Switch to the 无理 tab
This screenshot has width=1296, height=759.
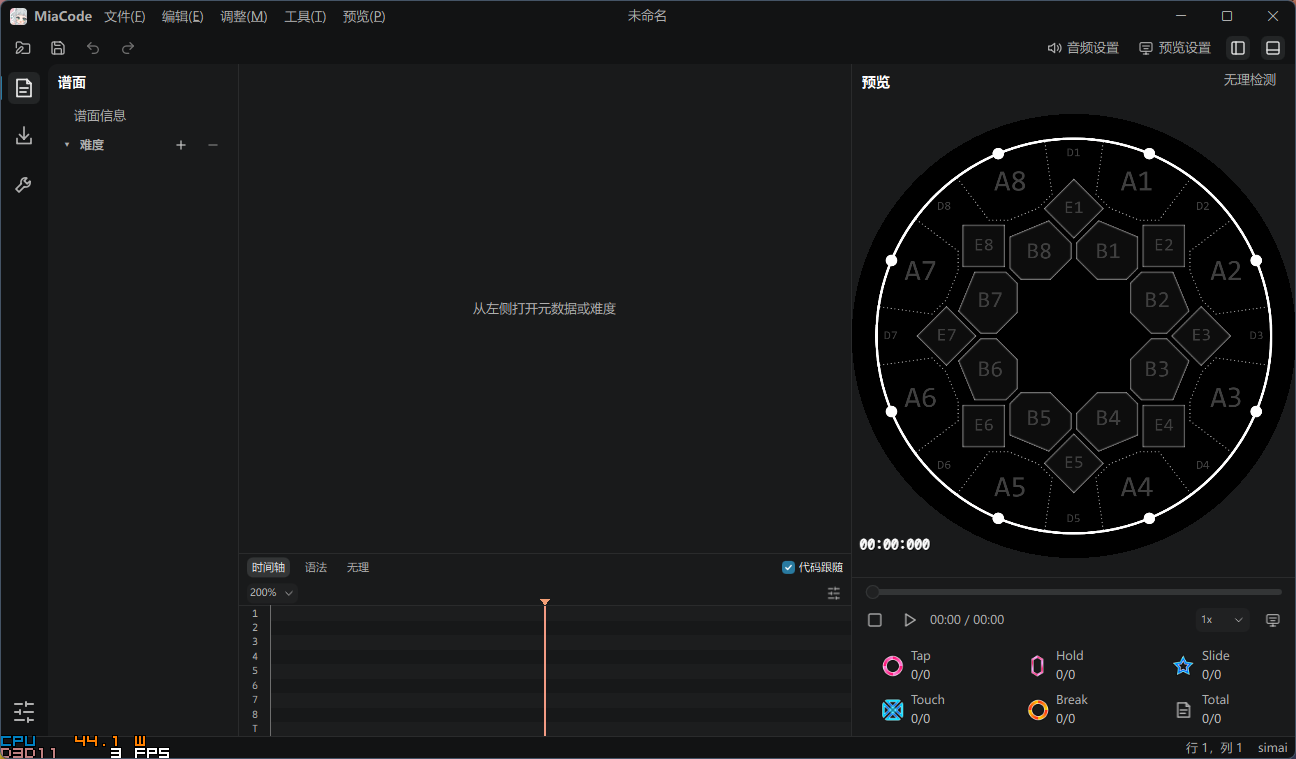point(358,567)
